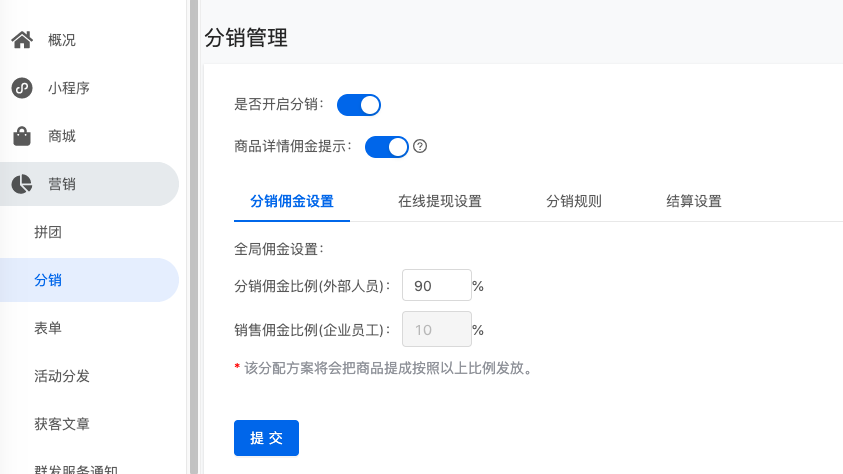
Task: Collapse the 营销 sidebar menu
Action: (89, 184)
